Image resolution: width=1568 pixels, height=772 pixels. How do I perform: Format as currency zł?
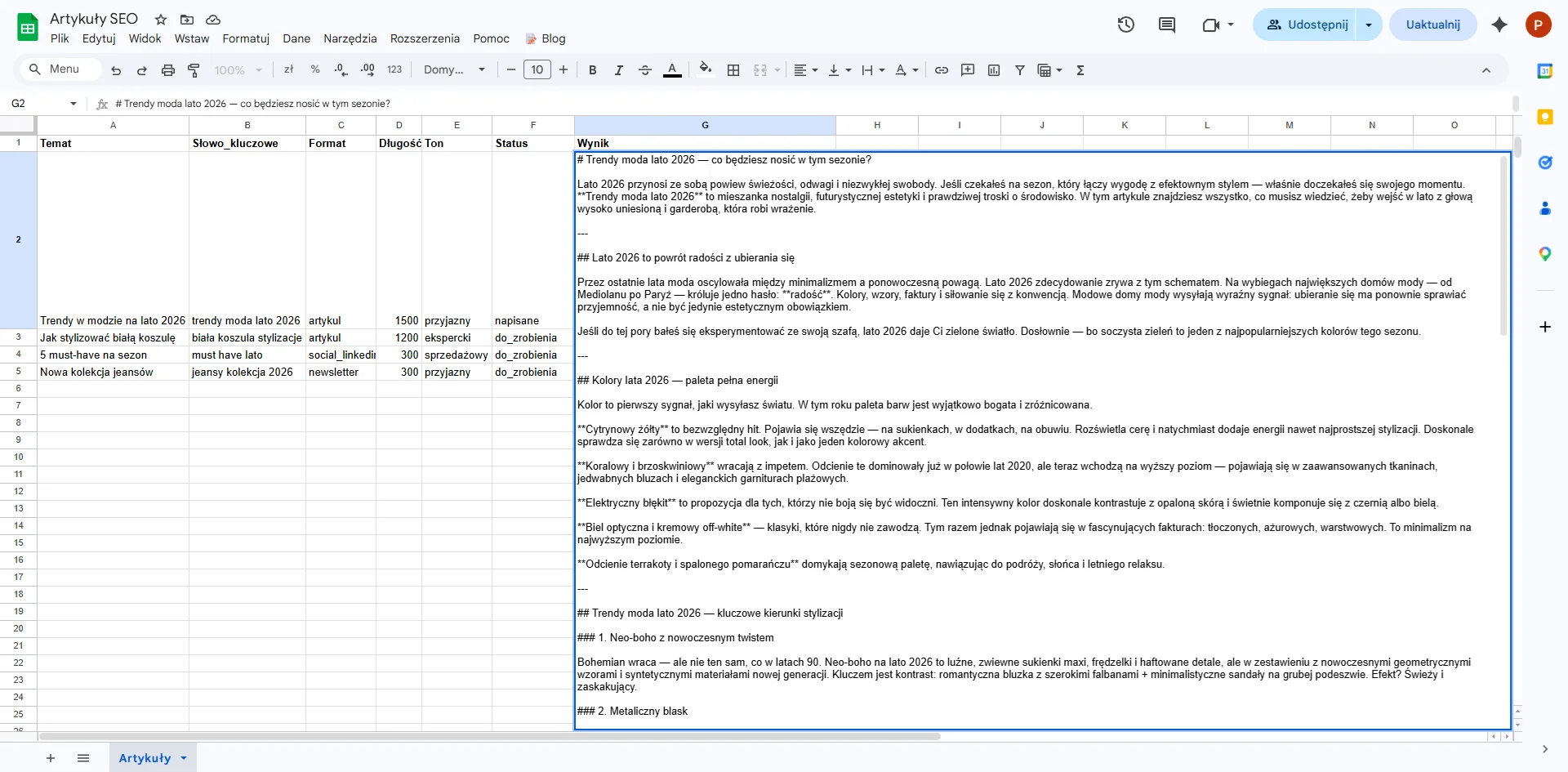[288, 70]
